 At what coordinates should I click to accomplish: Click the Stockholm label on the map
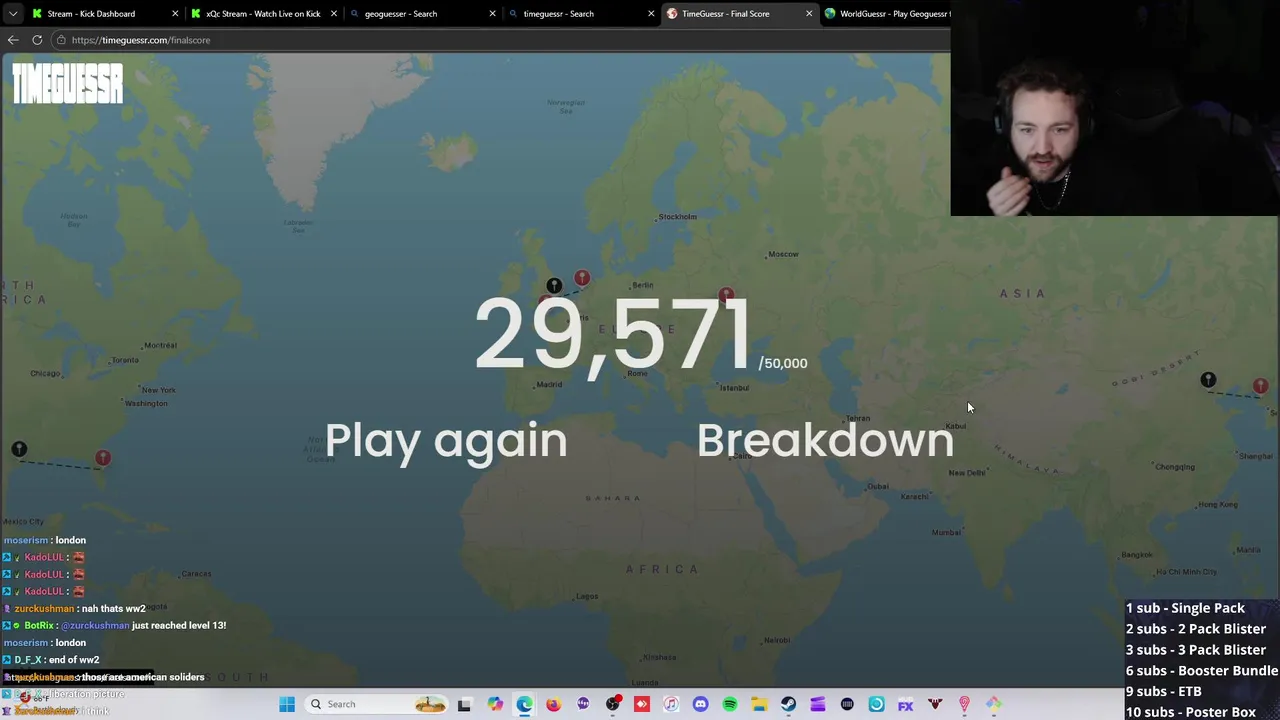coord(677,217)
